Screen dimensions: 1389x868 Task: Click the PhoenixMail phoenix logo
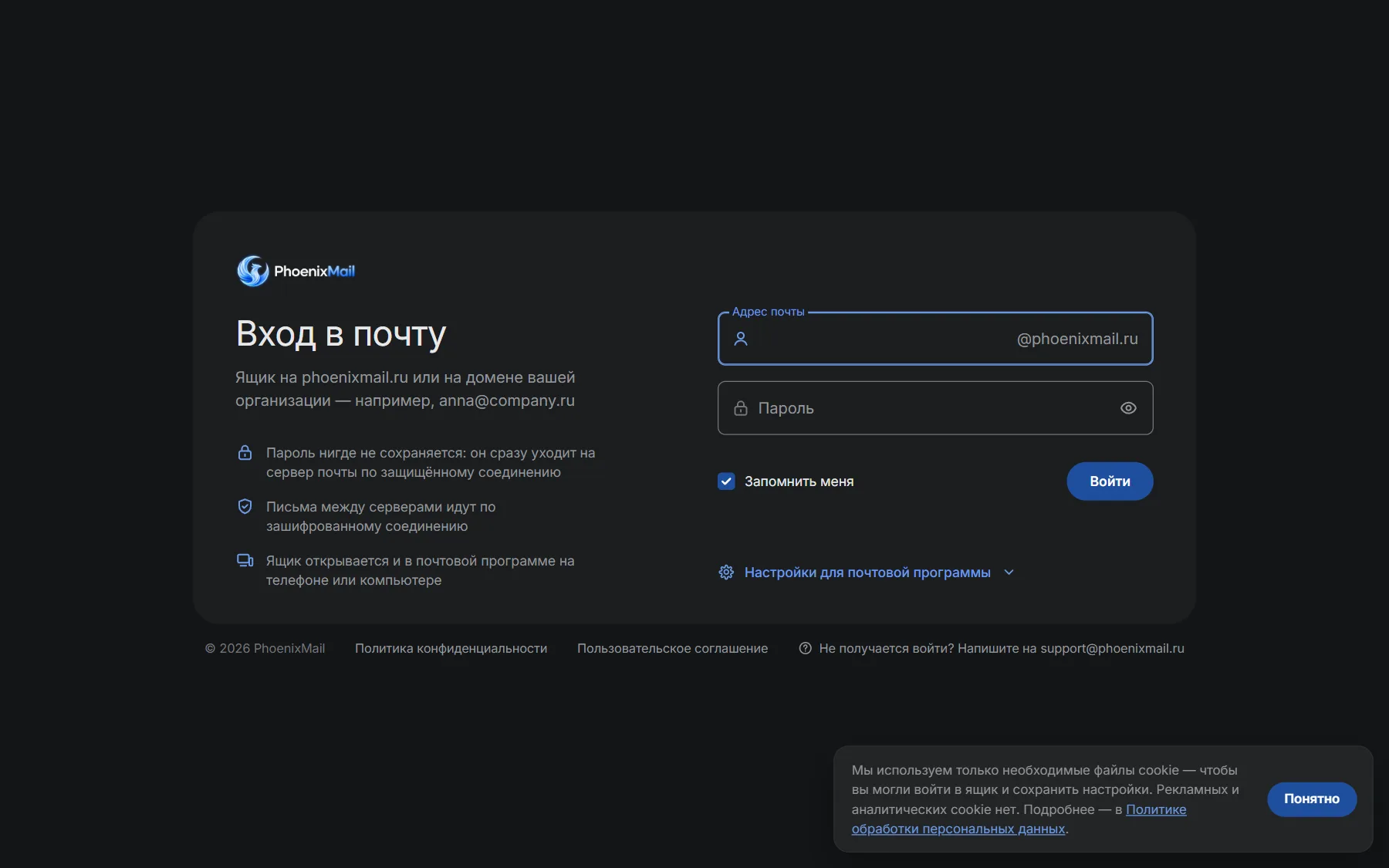coord(253,271)
